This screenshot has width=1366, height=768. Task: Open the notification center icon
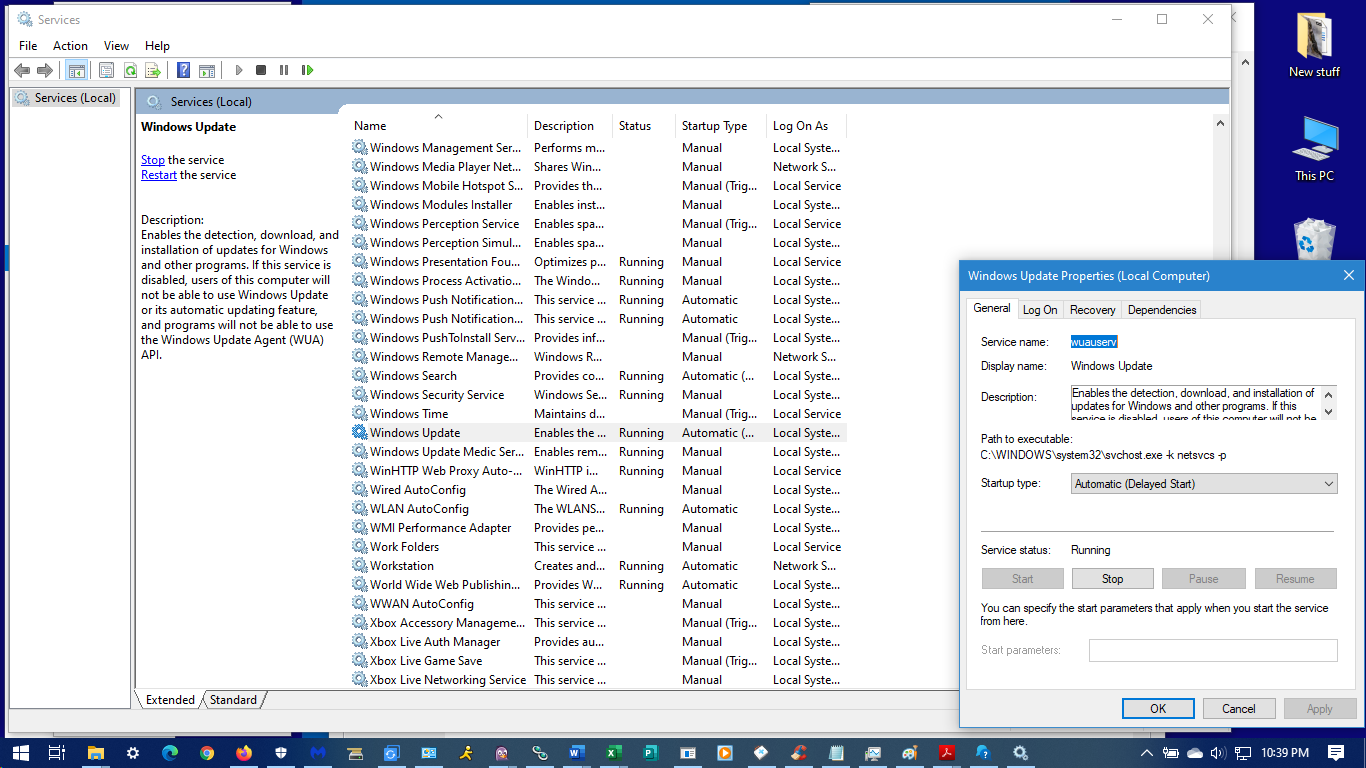pos(1335,752)
